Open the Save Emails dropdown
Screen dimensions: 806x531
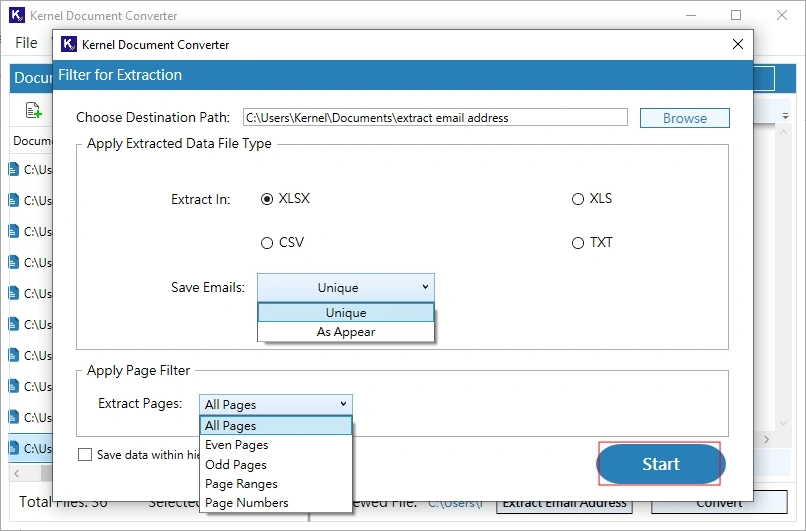[346, 287]
